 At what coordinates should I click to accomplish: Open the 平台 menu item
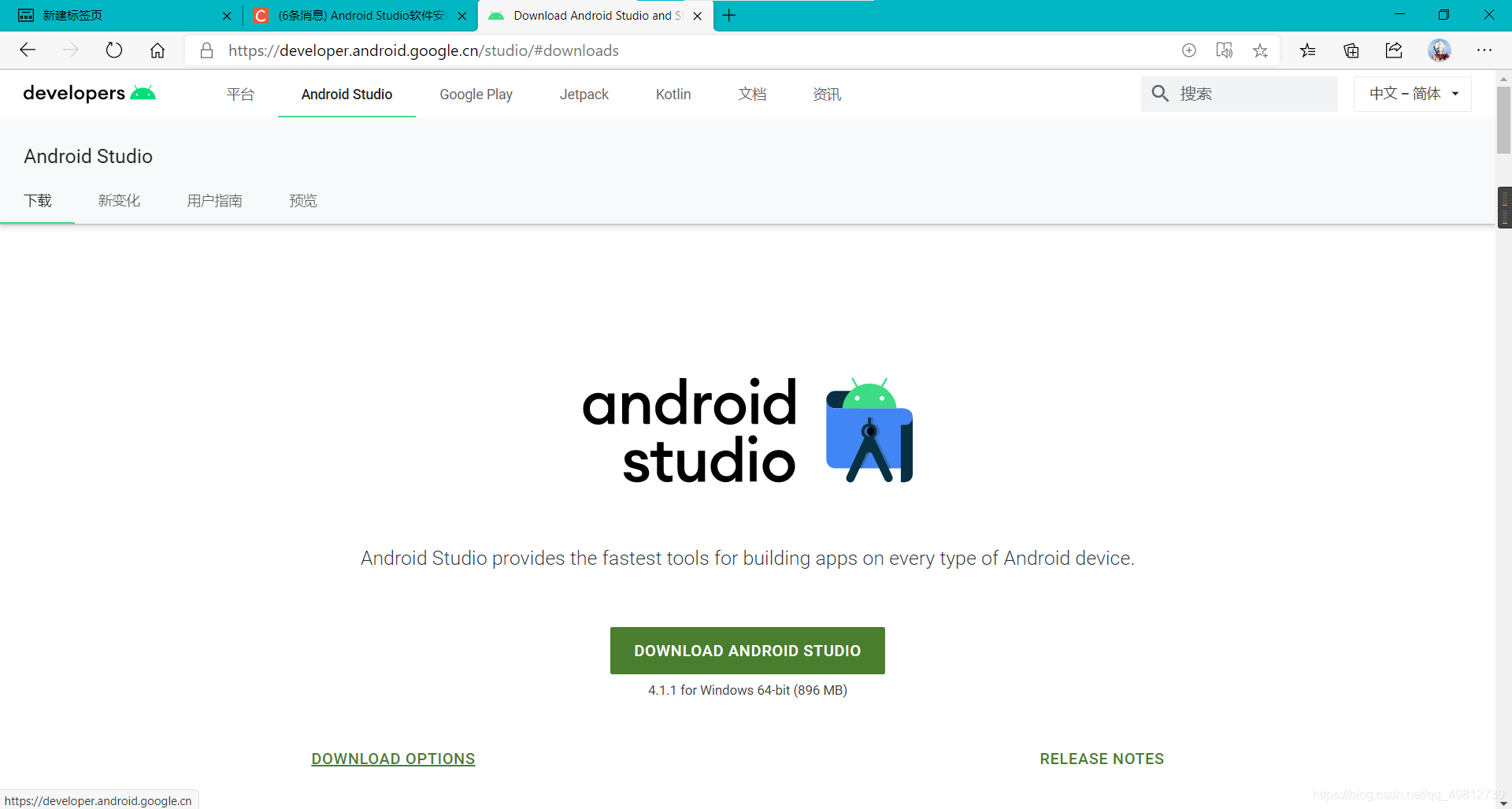[240, 95]
